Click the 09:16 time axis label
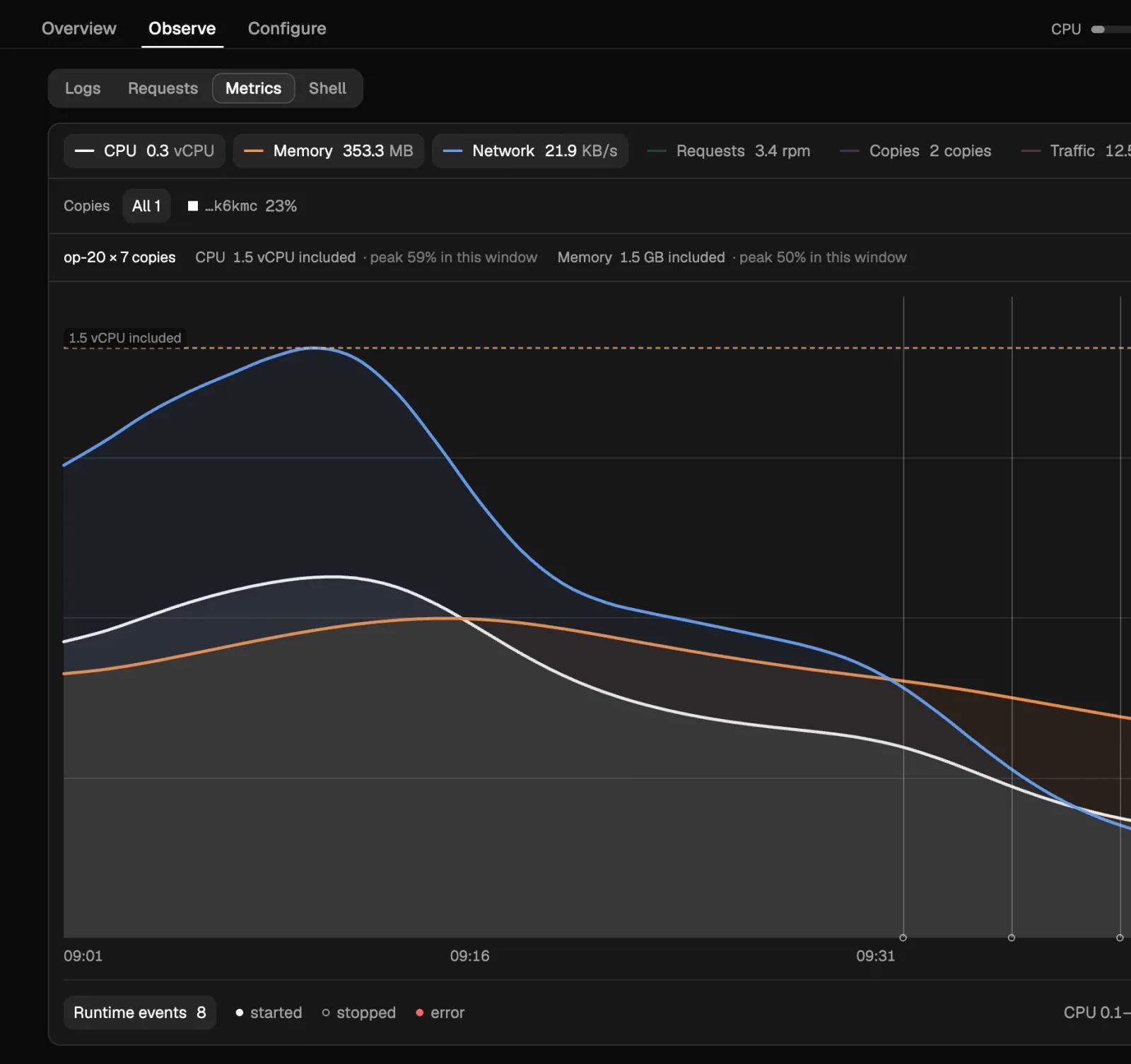 point(469,956)
